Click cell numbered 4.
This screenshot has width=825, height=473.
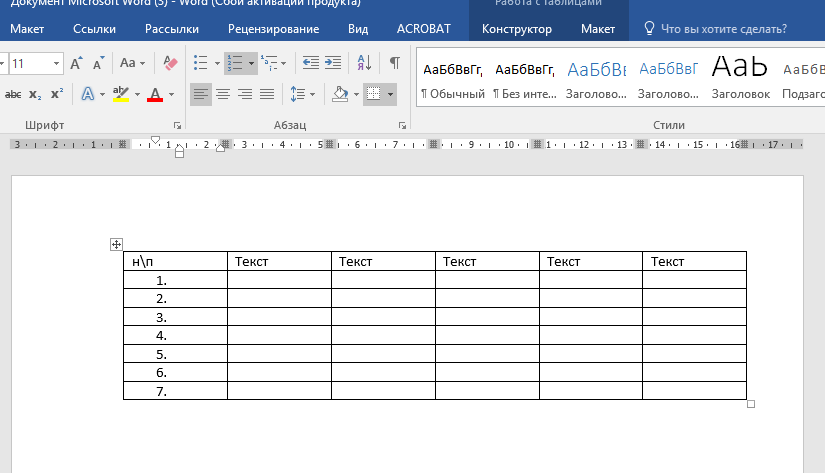(x=175, y=335)
